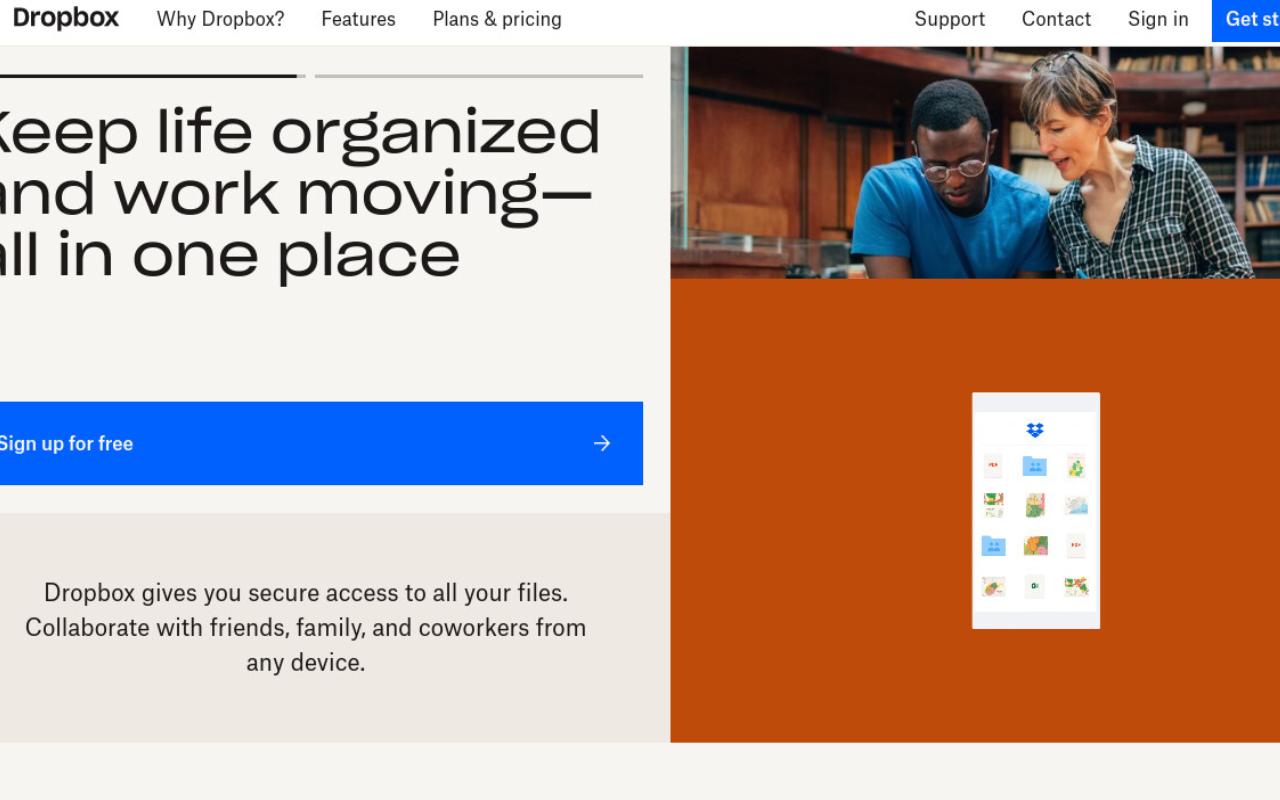Image resolution: width=1280 pixels, height=800 pixels.
Task: Click Sign in in the header
Action: [1158, 19]
